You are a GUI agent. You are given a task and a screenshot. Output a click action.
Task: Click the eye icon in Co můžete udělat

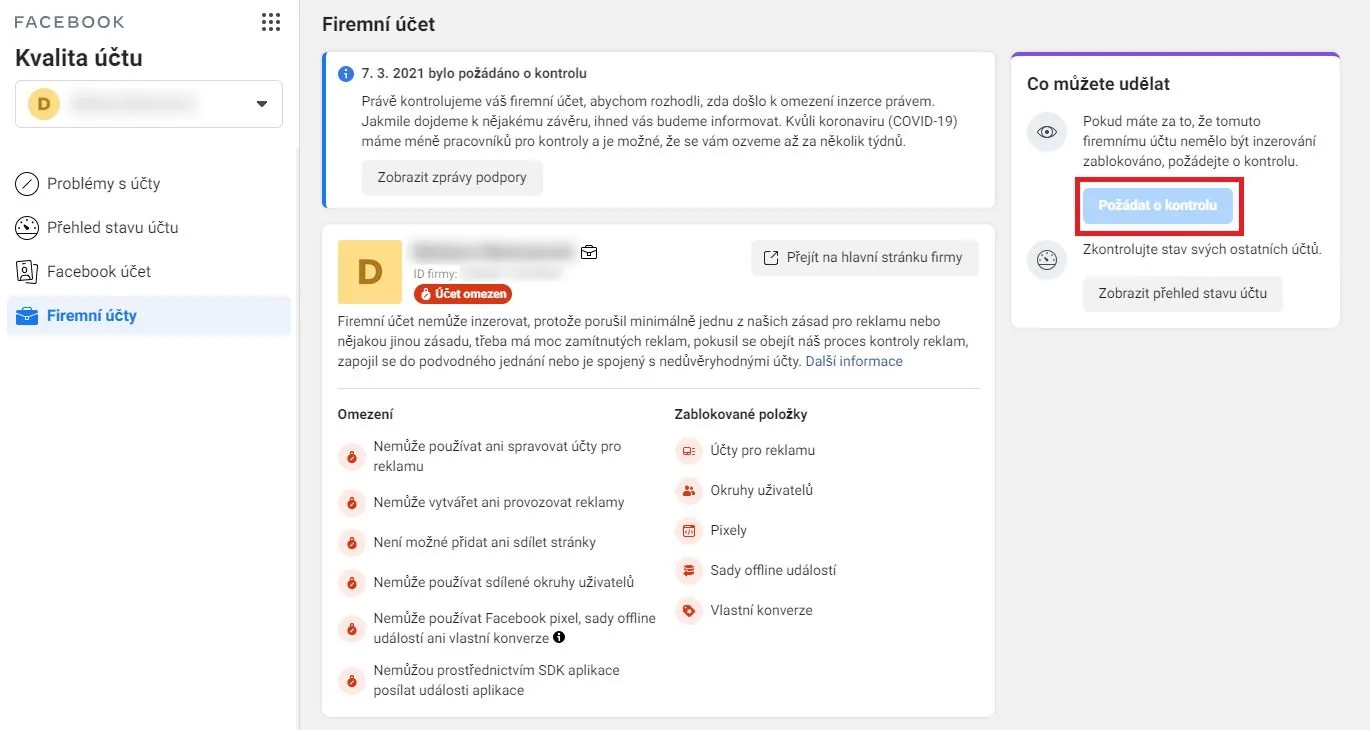1047,132
